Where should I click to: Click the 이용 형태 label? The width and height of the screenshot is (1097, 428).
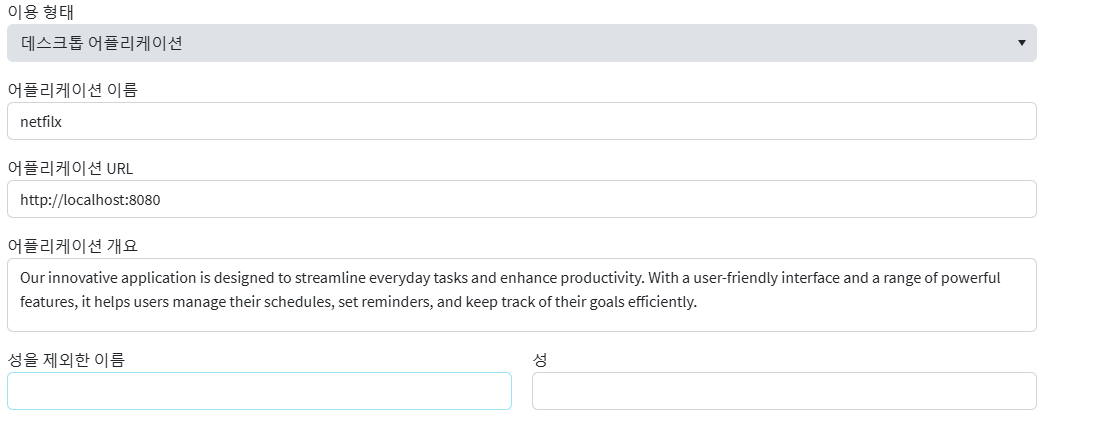click(x=47, y=12)
